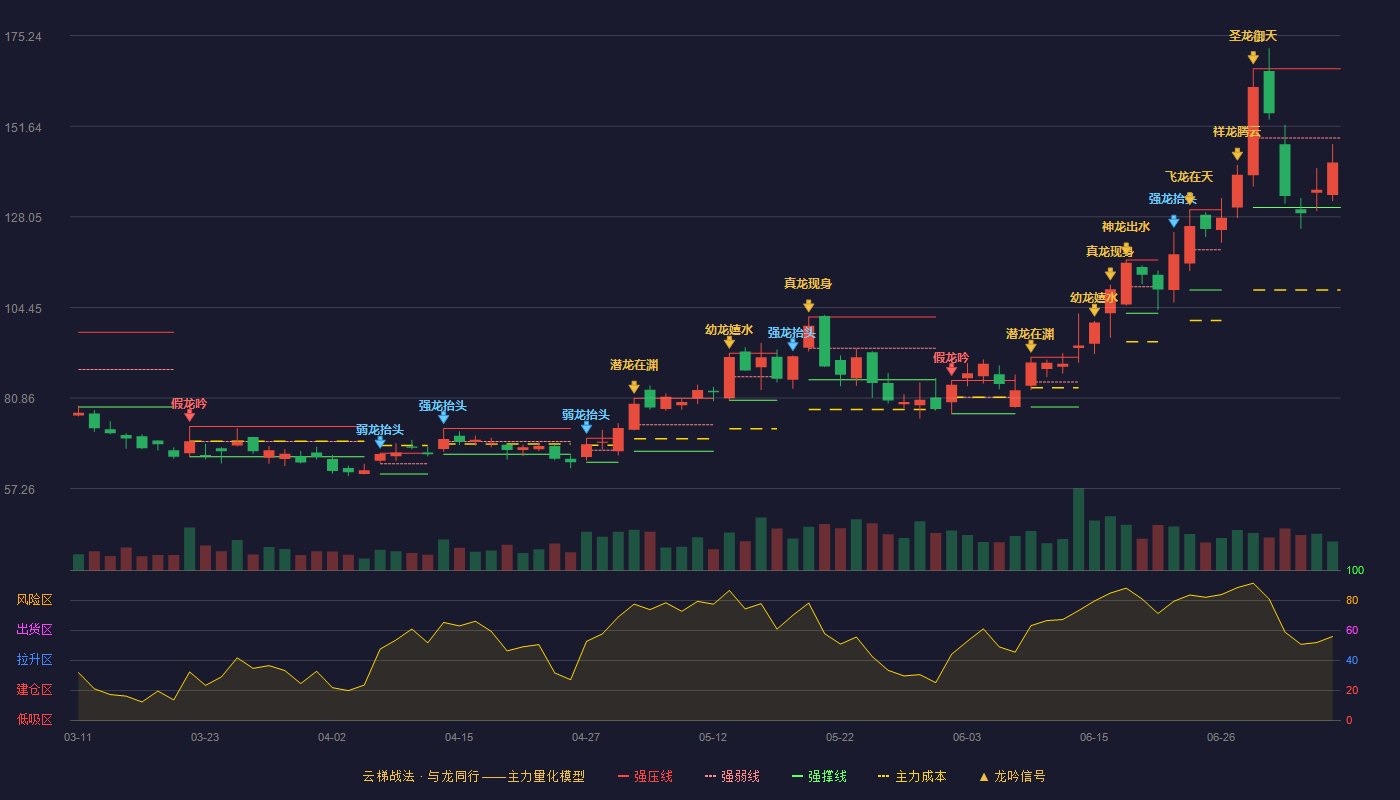Click the long green candle below 真龙现身 near 05-22
The width and height of the screenshot is (1400, 800).
coord(824,341)
